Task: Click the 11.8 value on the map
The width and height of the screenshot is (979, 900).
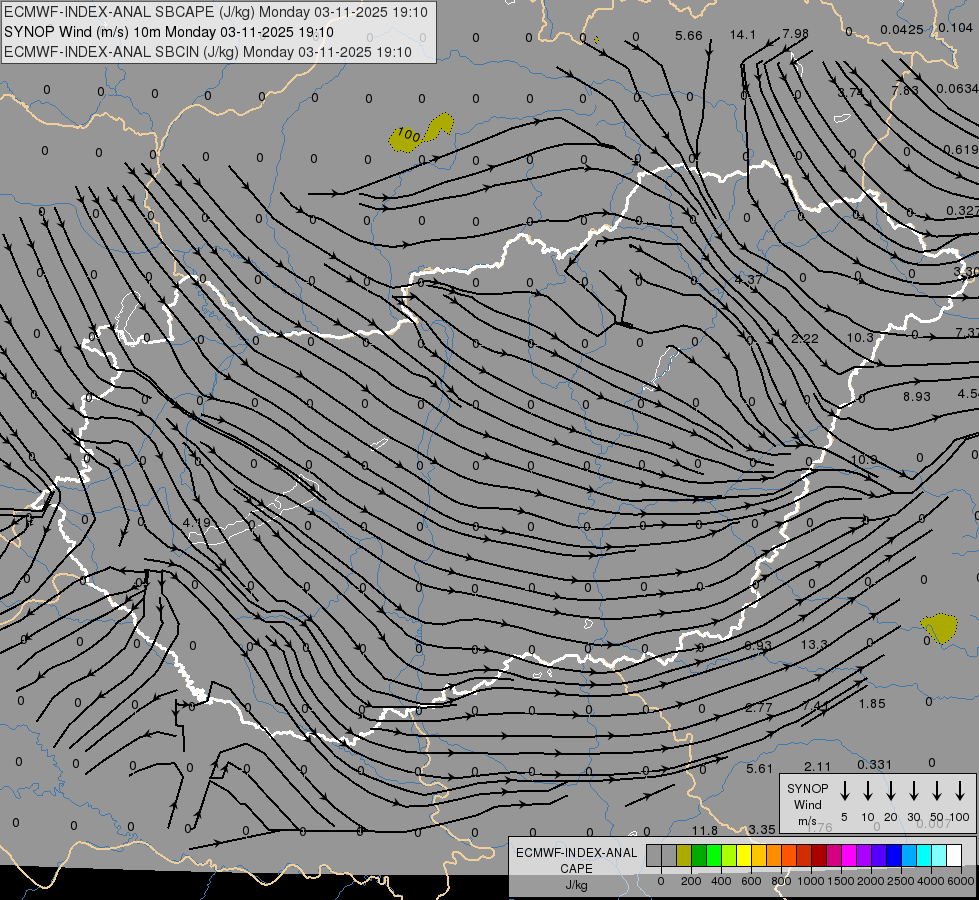Action: tap(704, 831)
